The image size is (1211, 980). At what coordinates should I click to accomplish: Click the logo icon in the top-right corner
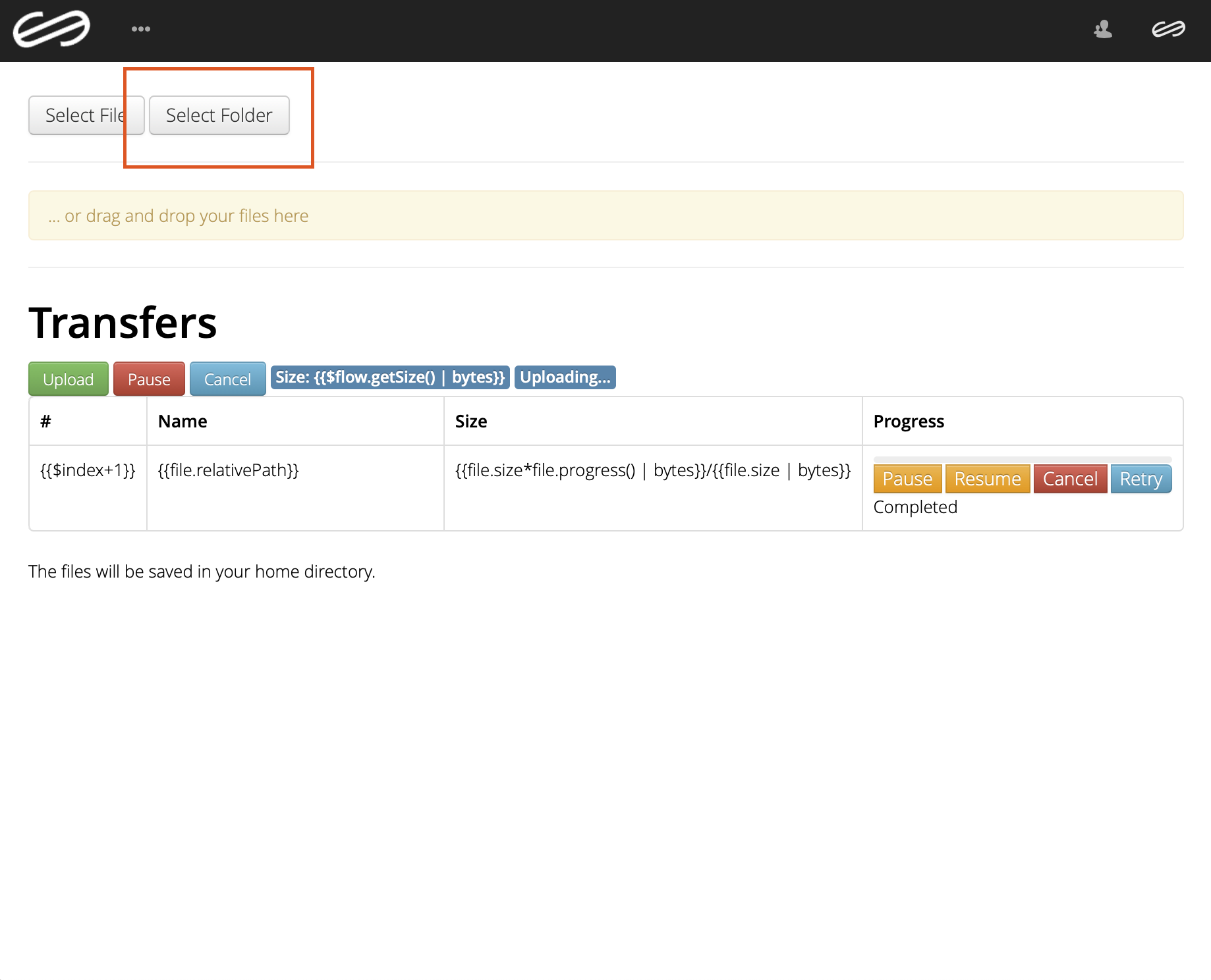(x=1168, y=29)
